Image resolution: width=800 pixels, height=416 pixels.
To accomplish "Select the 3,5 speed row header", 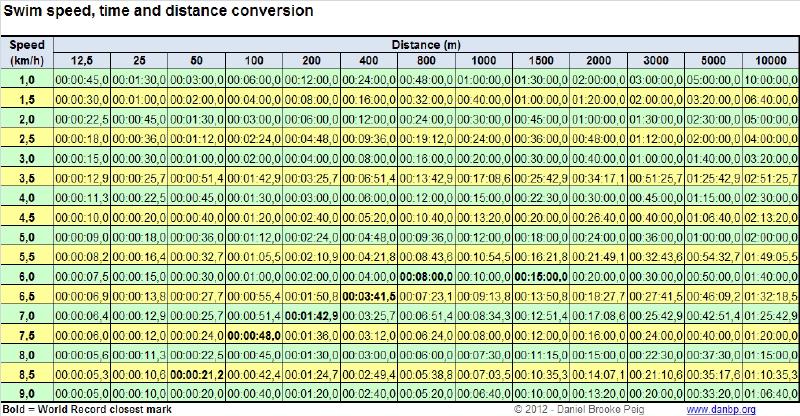I will coord(27,178).
